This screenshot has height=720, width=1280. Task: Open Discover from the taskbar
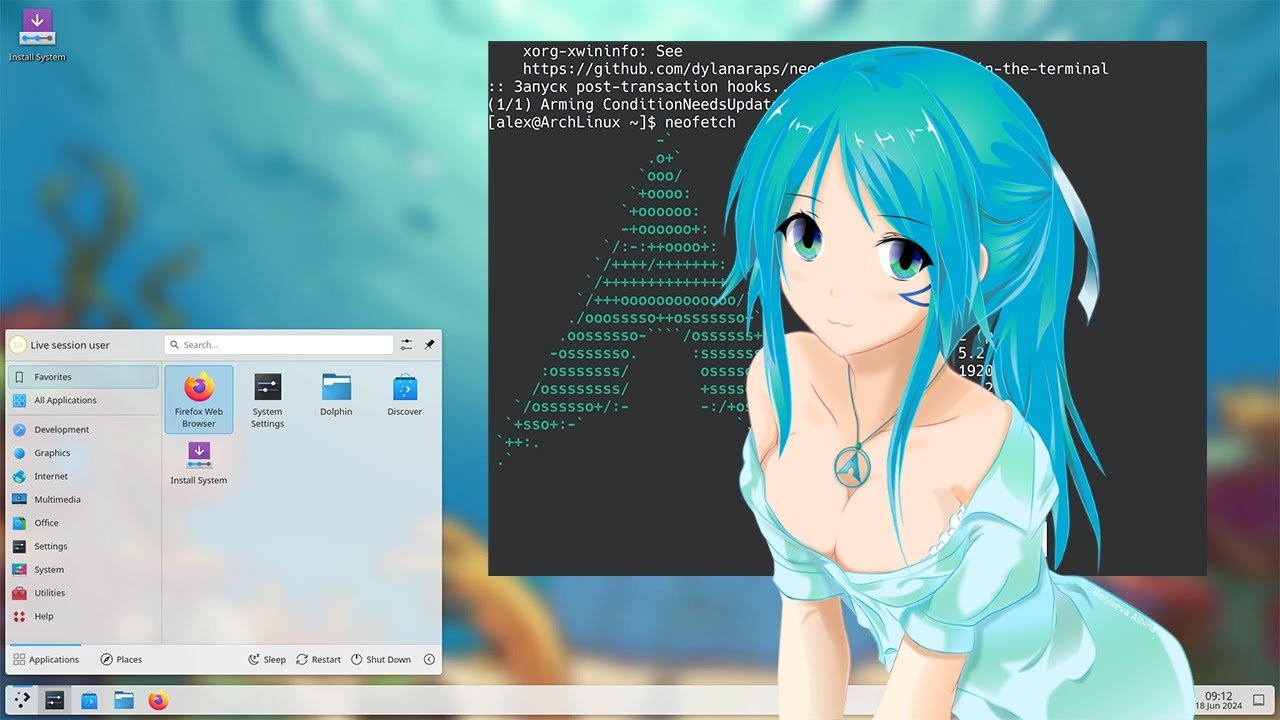(x=89, y=700)
